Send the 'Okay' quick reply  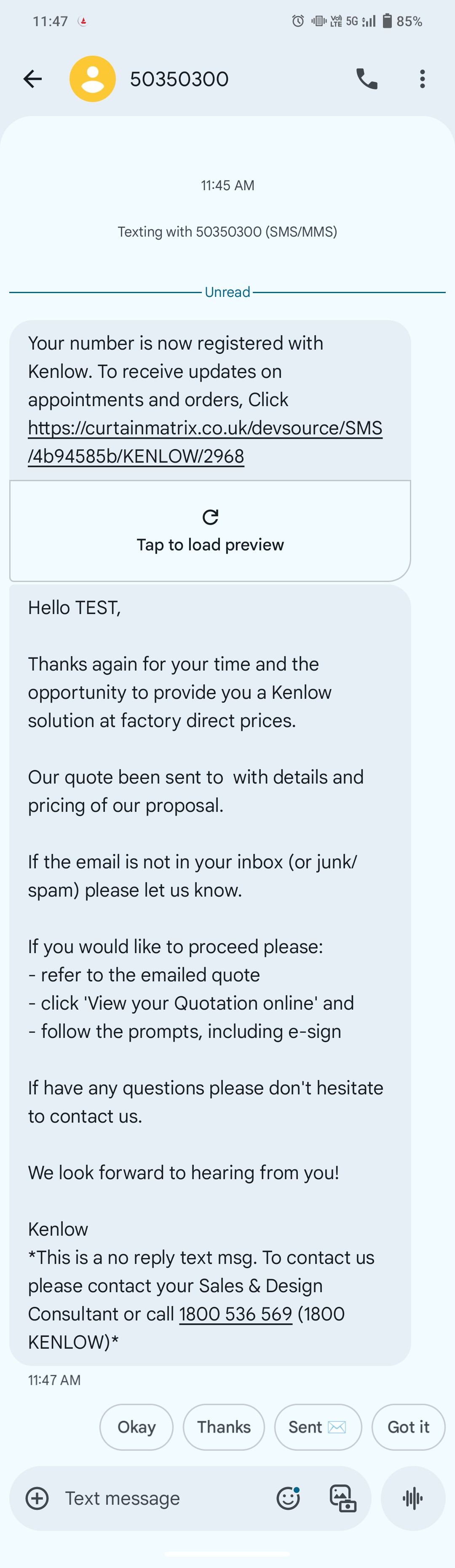coord(136,1428)
